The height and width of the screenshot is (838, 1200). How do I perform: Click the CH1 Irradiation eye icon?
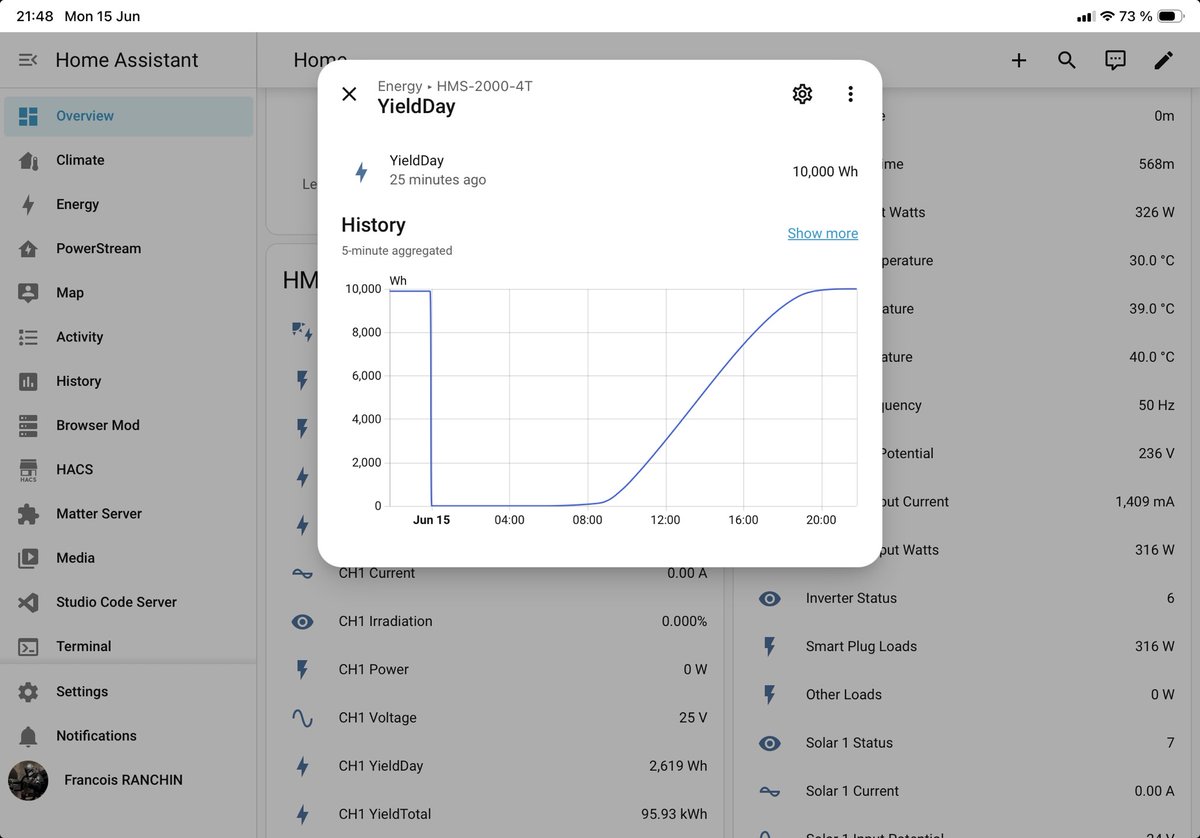pyautogui.click(x=302, y=621)
